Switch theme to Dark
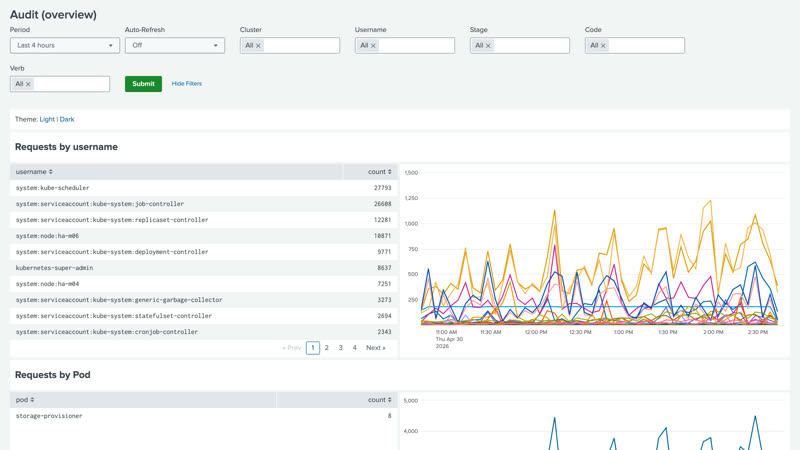This screenshot has height=450, width=800. [x=67, y=119]
